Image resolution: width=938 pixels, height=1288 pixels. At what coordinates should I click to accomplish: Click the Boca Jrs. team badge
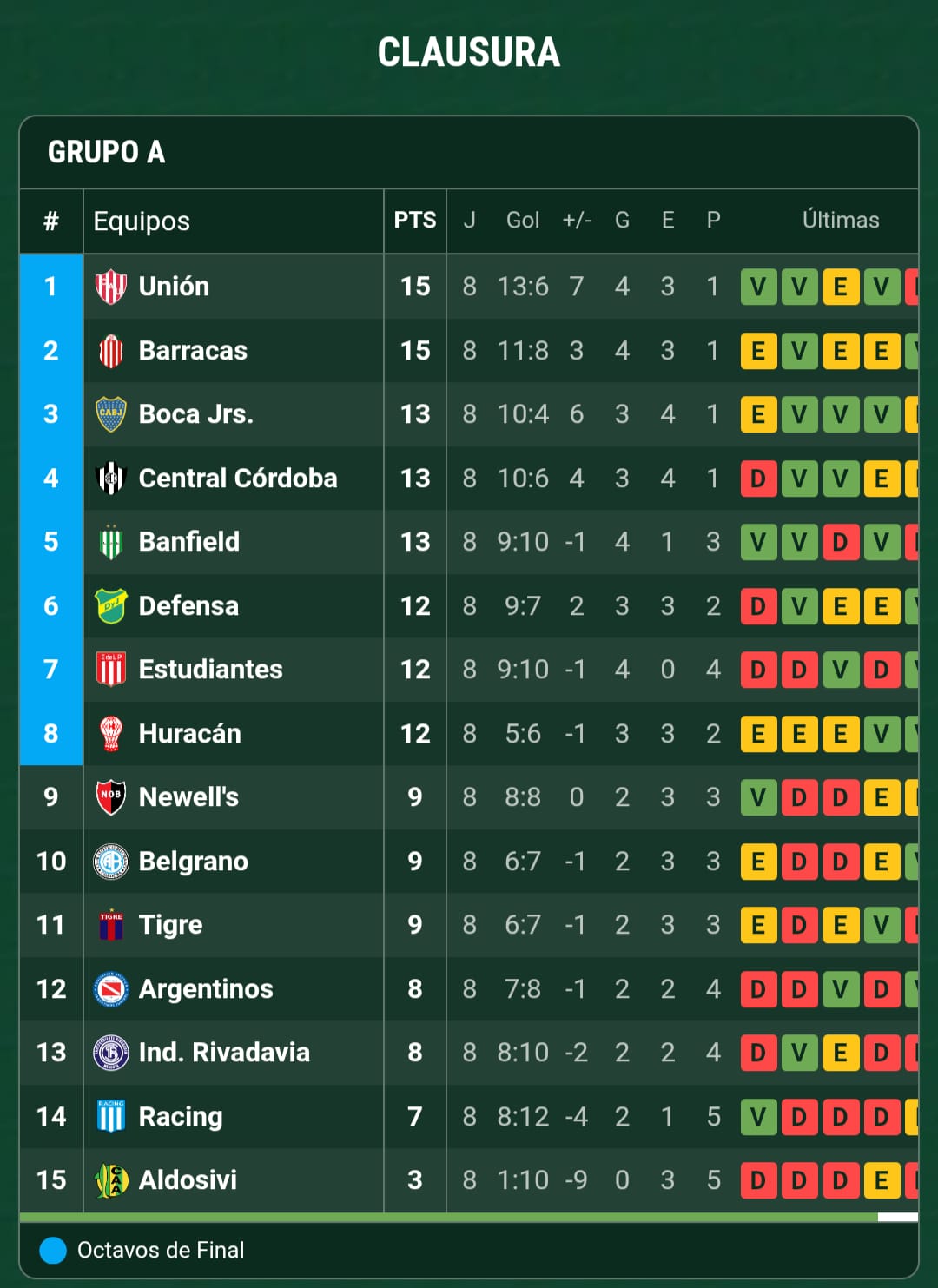pos(110,414)
